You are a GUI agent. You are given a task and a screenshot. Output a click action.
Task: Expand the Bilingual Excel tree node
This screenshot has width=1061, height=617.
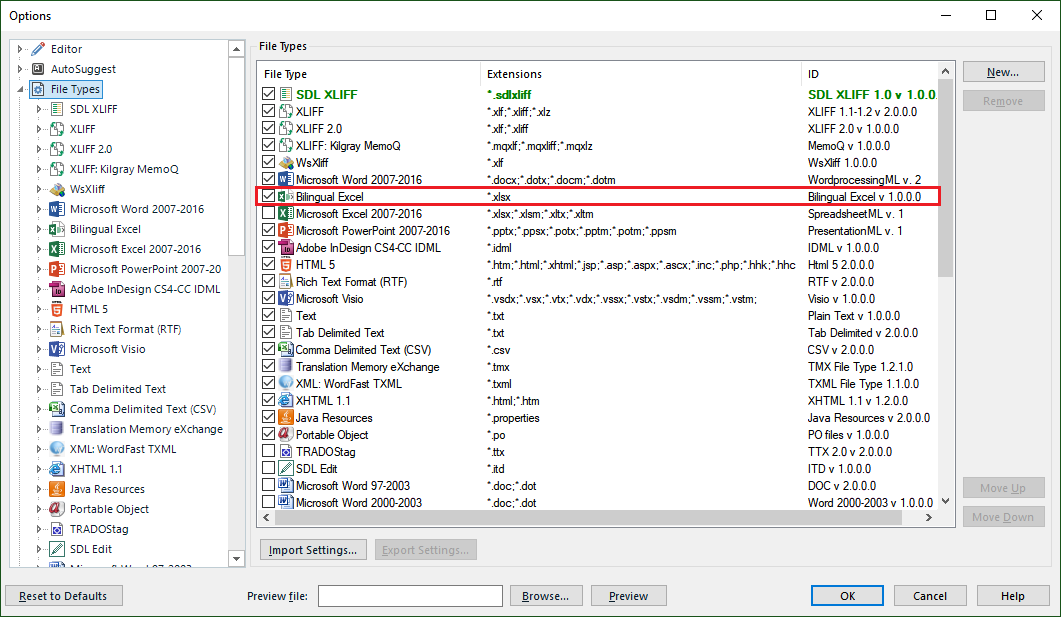tap(39, 229)
